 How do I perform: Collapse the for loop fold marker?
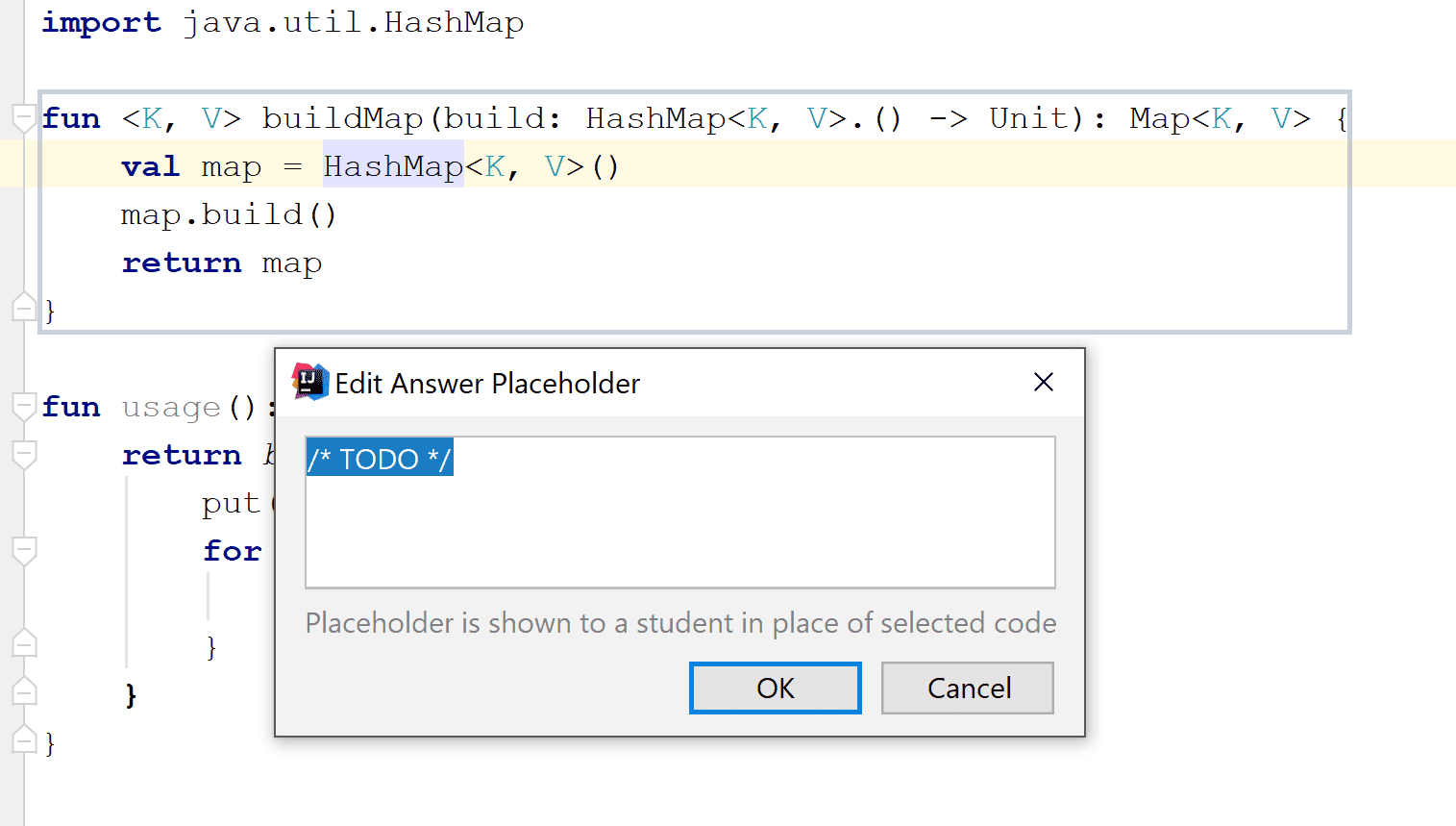(x=24, y=550)
